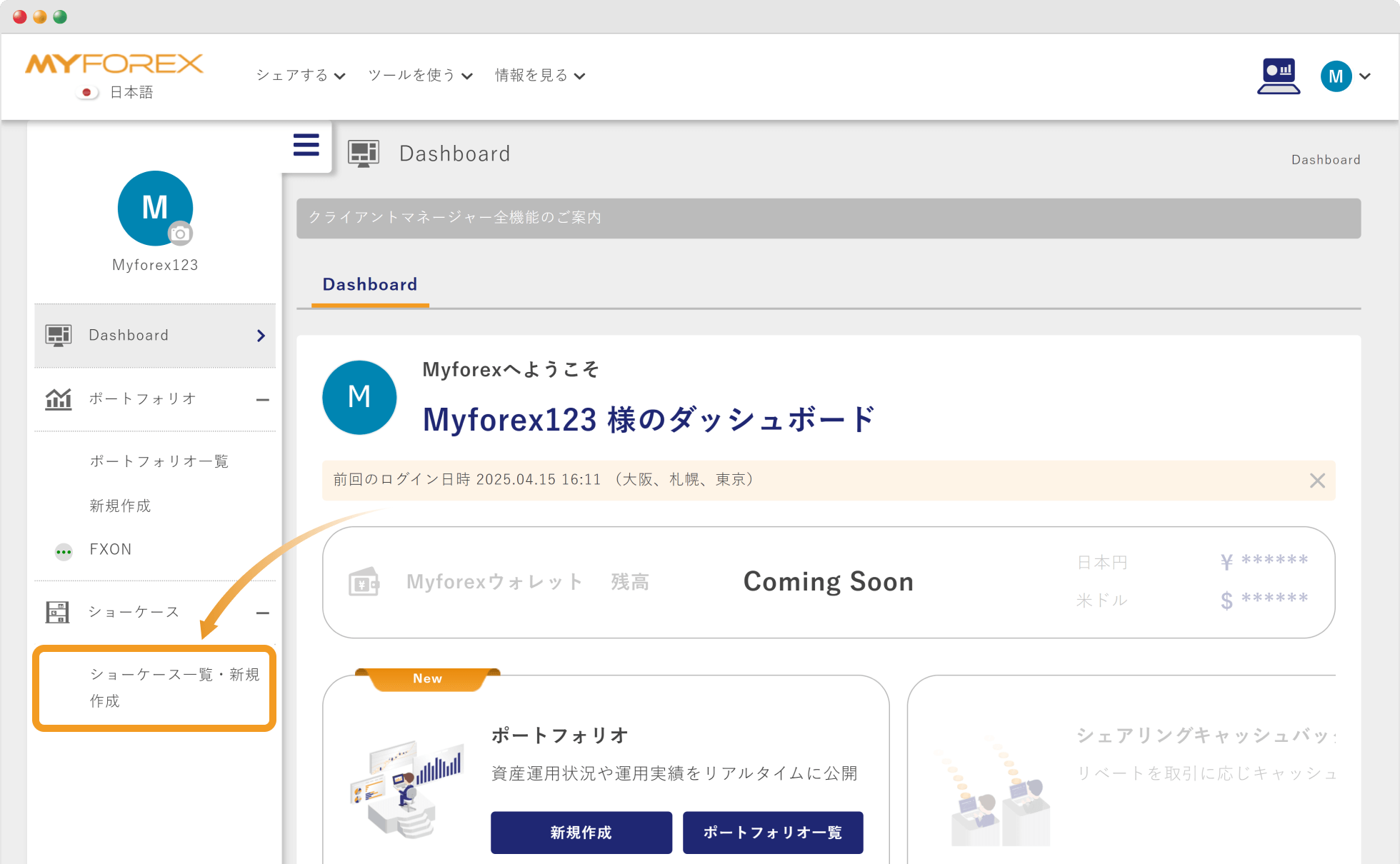This screenshot has width=1400, height=864.
Task: Select the Dashboard monitor icon in sidebar
Action: click(x=59, y=335)
